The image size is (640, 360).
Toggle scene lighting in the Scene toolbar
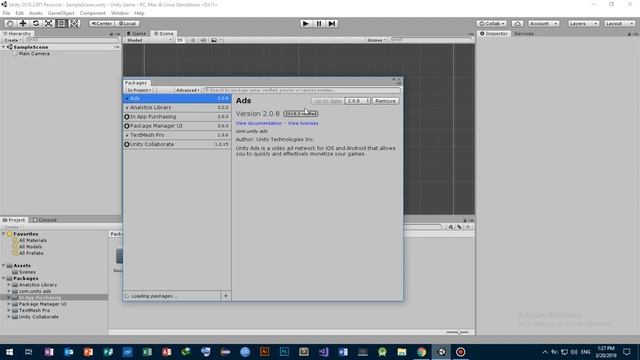pyautogui.click(x=193, y=40)
